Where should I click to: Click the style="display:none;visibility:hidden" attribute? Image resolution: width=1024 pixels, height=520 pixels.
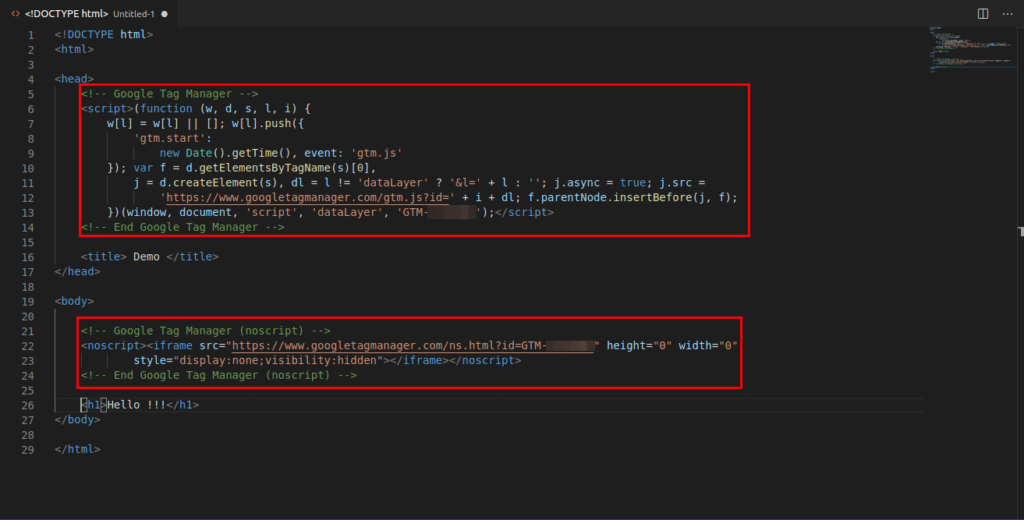[x=258, y=360]
